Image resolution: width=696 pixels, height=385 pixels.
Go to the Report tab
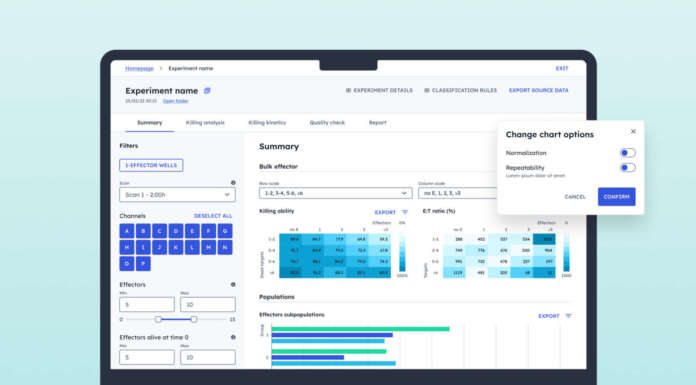click(377, 123)
